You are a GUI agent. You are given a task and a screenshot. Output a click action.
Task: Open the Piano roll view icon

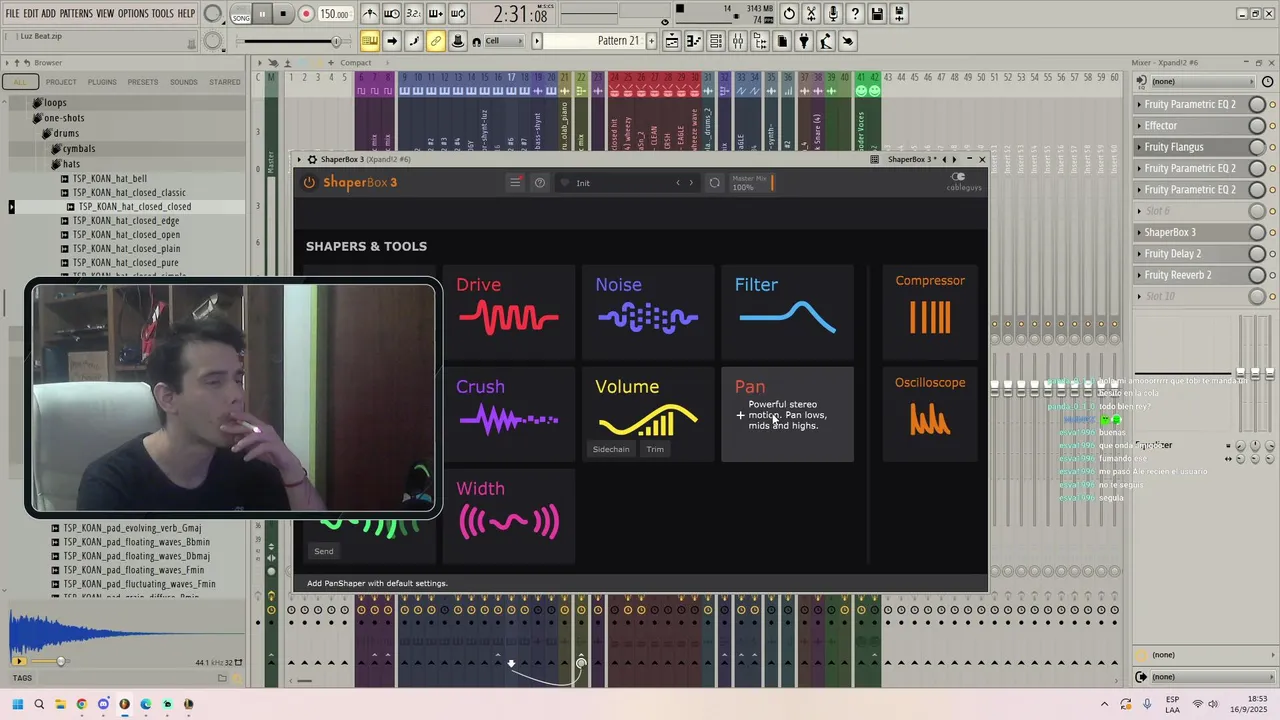[694, 41]
